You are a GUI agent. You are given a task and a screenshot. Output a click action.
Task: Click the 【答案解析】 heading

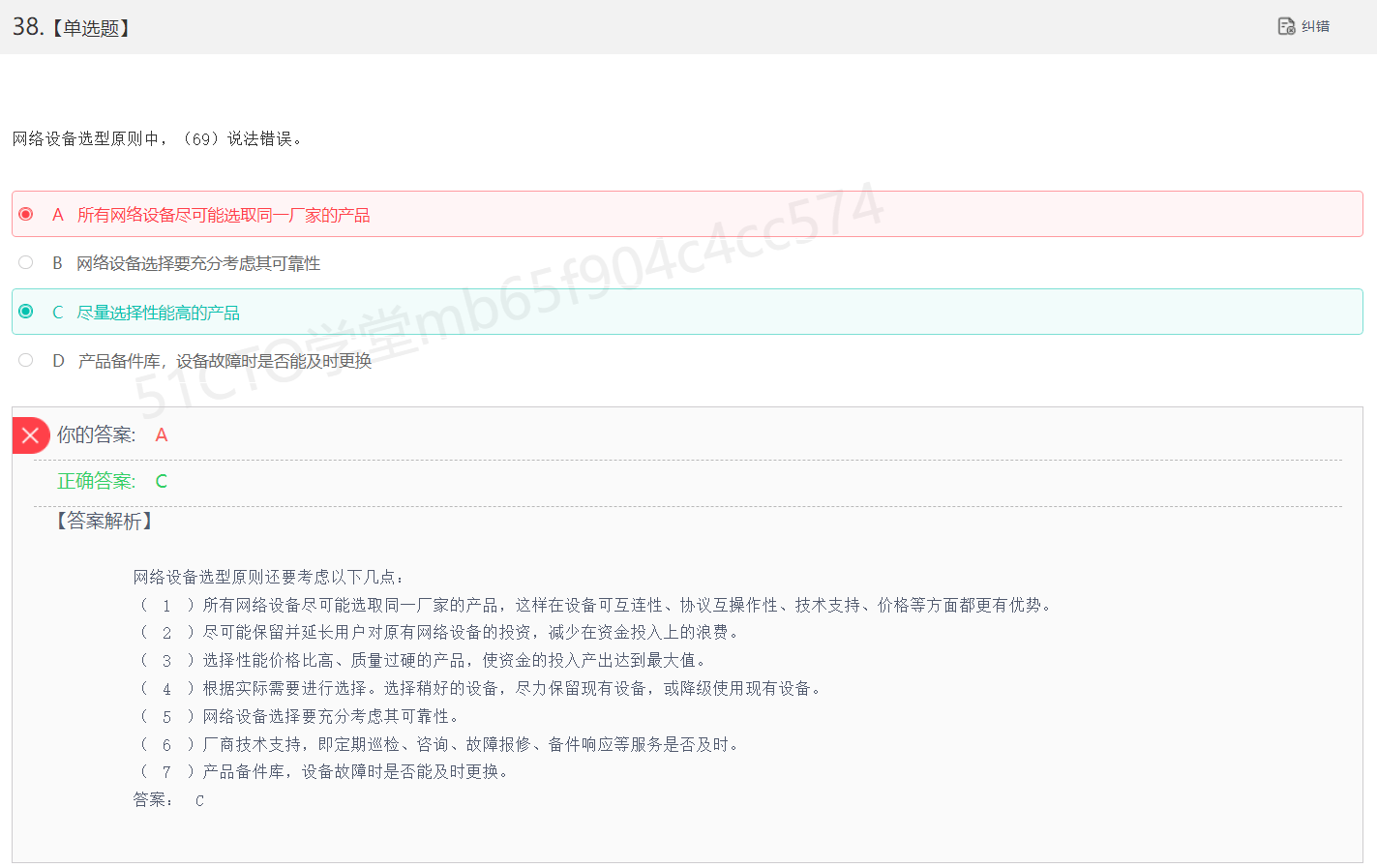click(x=105, y=522)
